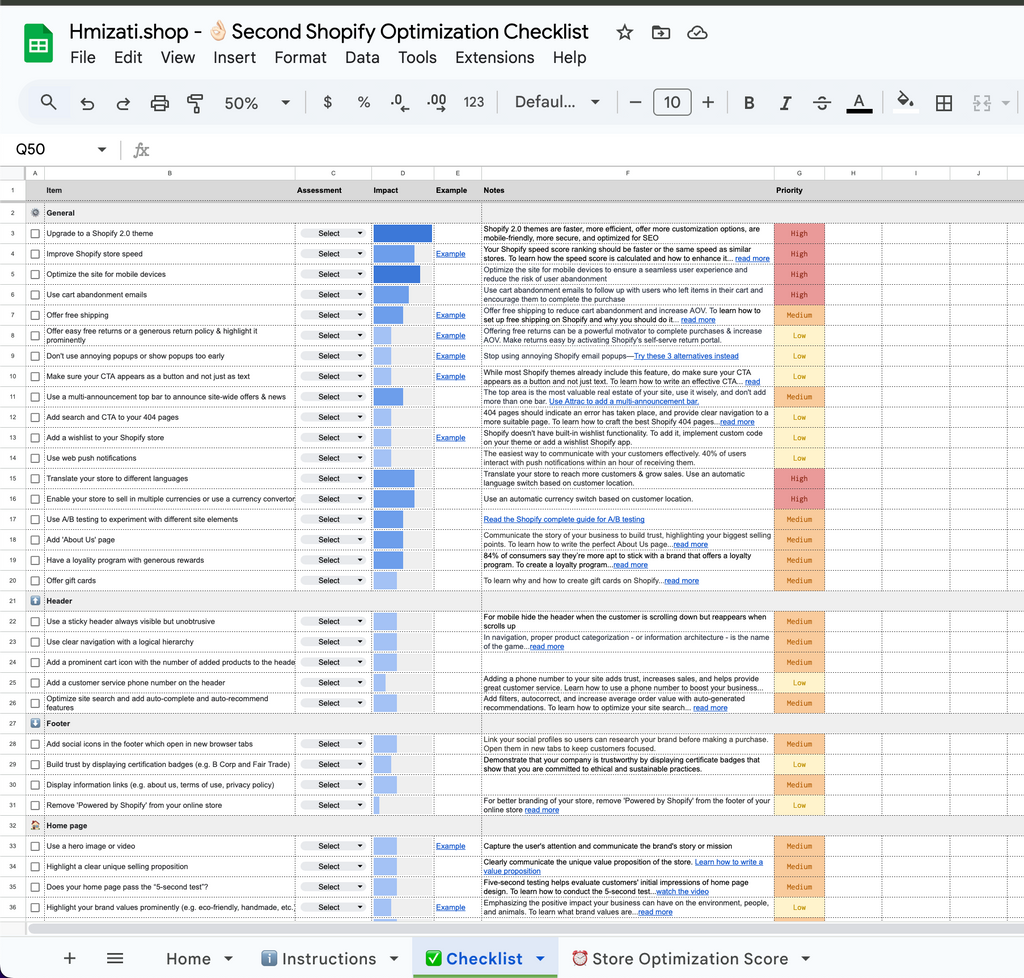The width and height of the screenshot is (1024, 978).
Task: Click the move to folder icon
Action: click(x=661, y=32)
